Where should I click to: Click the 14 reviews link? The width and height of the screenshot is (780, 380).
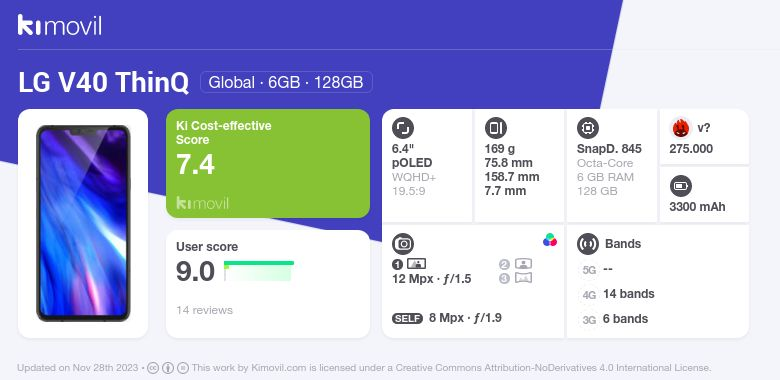(204, 310)
